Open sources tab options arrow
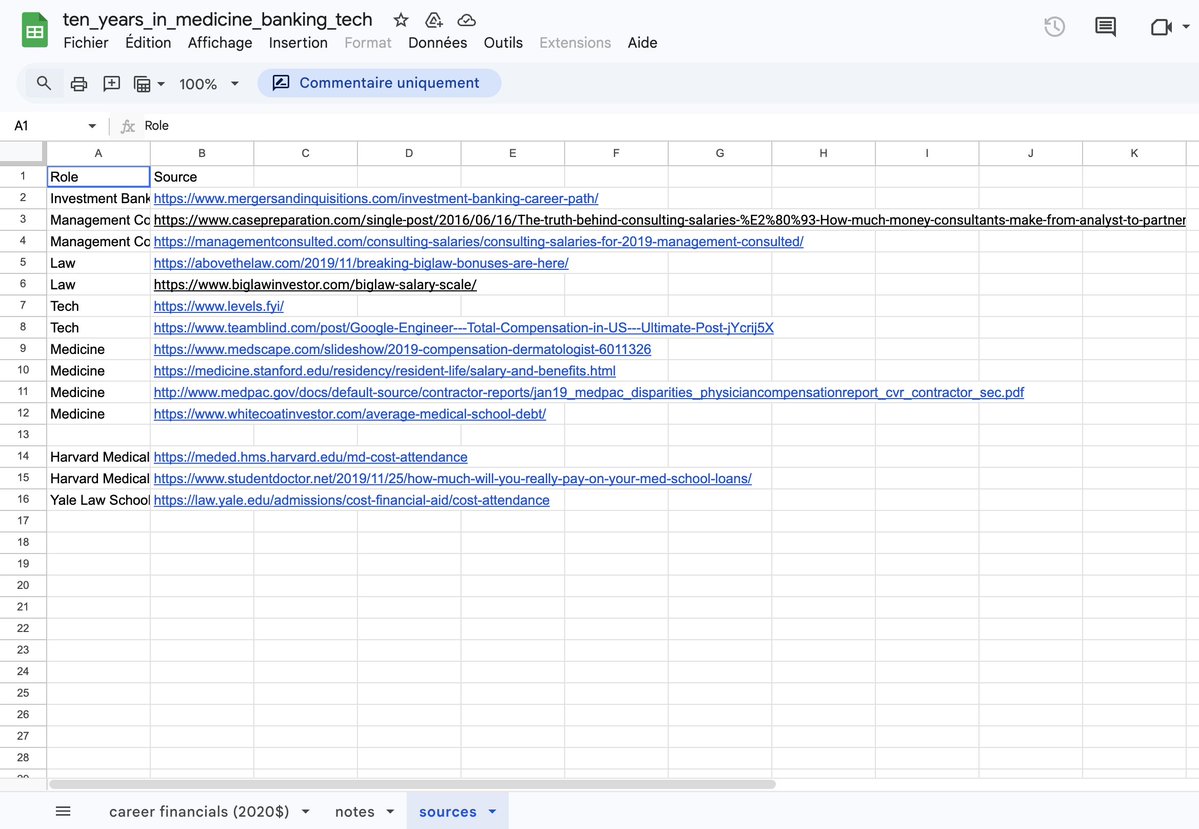This screenshot has height=829, width=1199. coord(492,811)
